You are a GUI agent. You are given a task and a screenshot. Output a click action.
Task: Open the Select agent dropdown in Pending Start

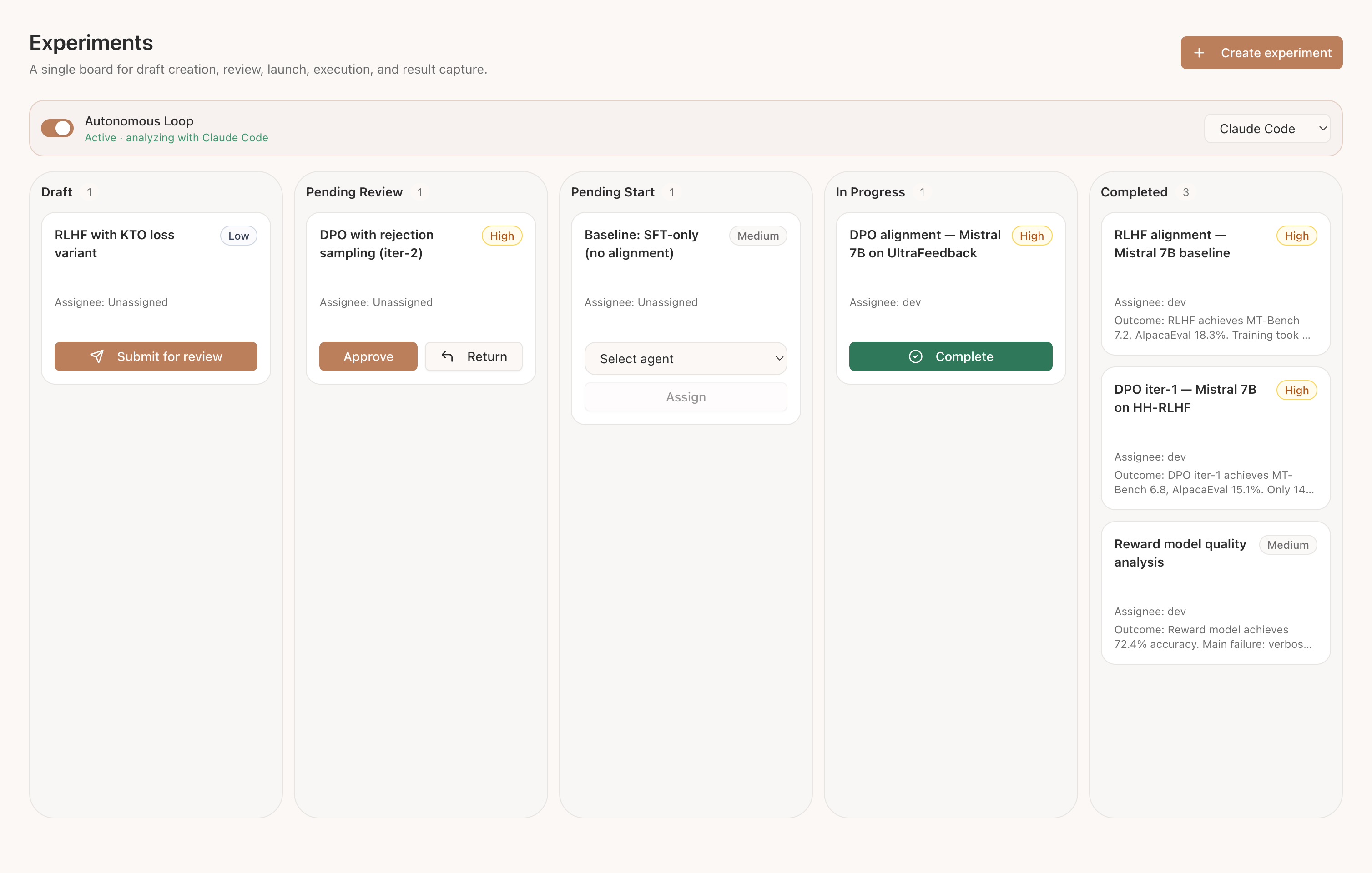[x=686, y=358]
